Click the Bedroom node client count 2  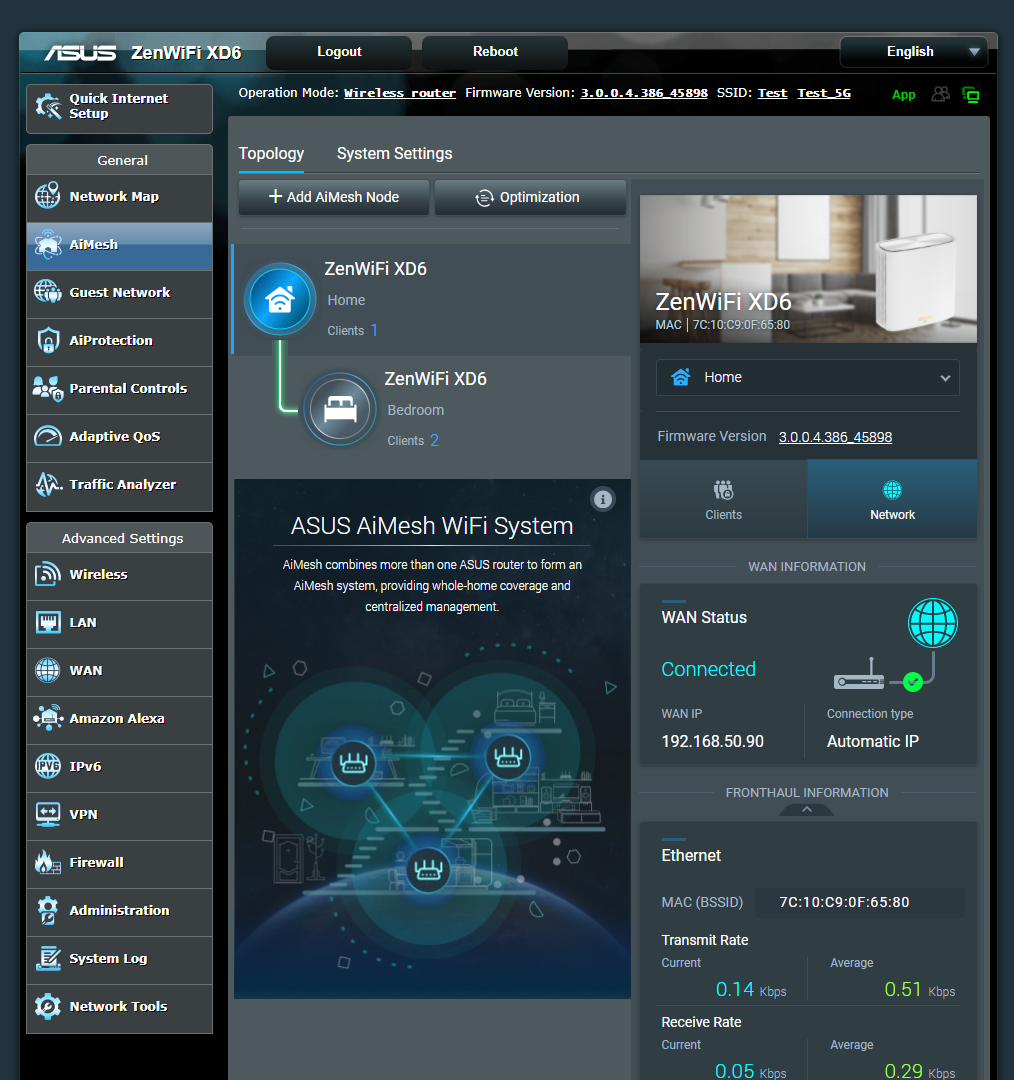[435, 440]
